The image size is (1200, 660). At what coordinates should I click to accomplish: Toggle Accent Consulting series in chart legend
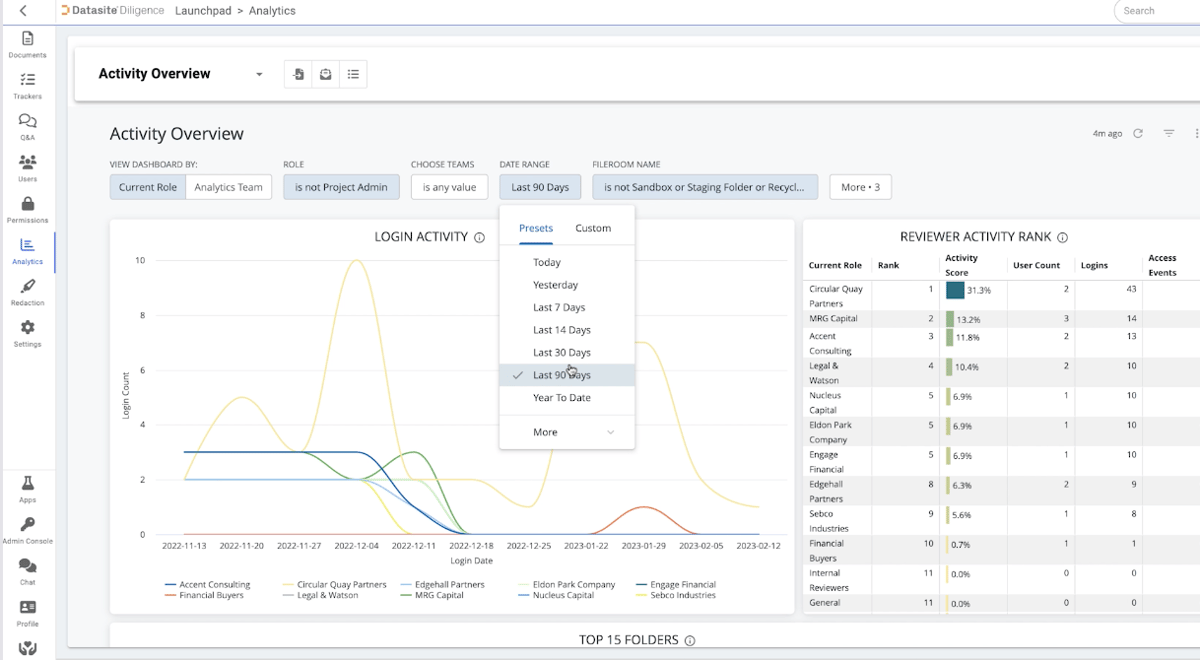click(208, 585)
